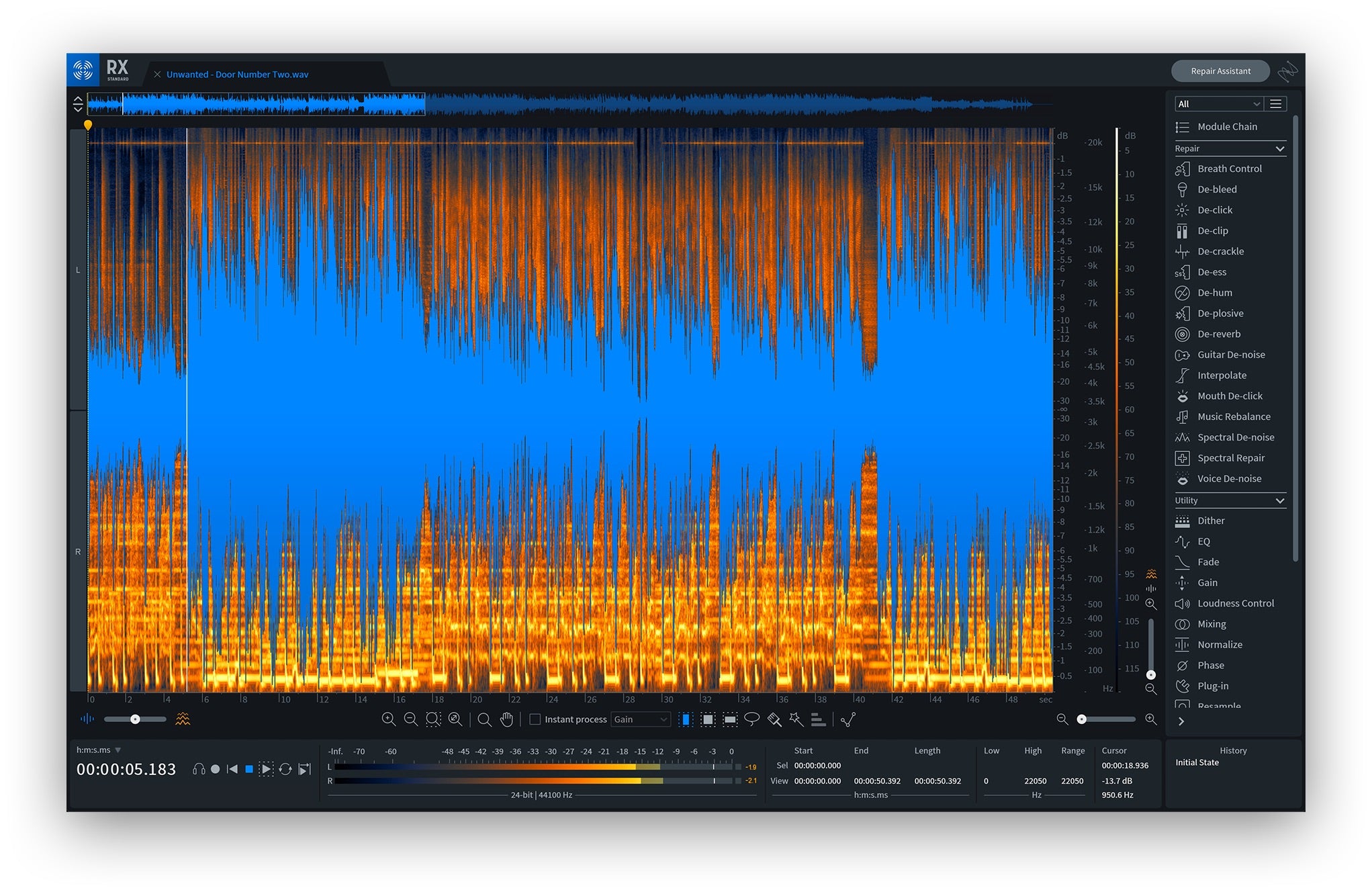The image size is (1372, 892).
Task: Toggle headphone monitoring icon in transport
Action: pyautogui.click(x=199, y=769)
